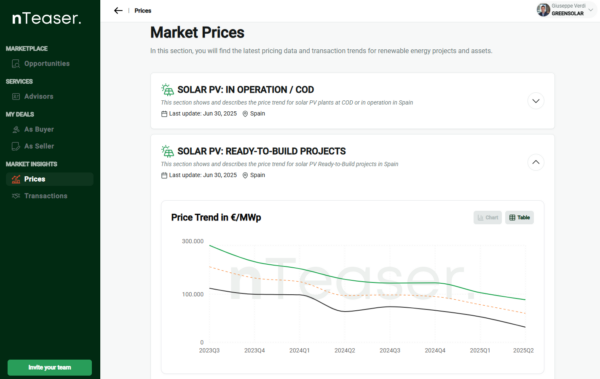Image resolution: width=600 pixels, height=379 pixels.
Task: Collapse the Ready-to-Build Projects section
Action: coord(536,162)
